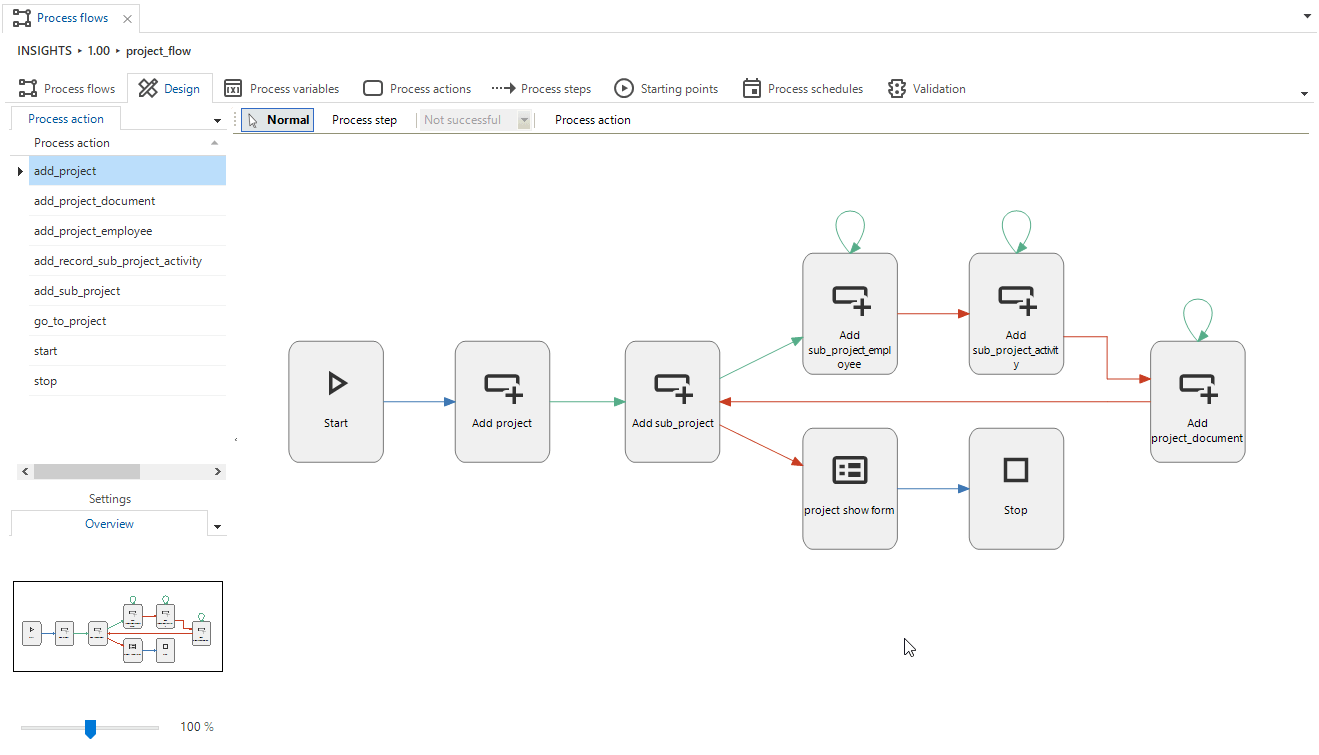Click the action list horizontal scrollbar
The width and height of the screenshot is (1319, 755).
87,471
